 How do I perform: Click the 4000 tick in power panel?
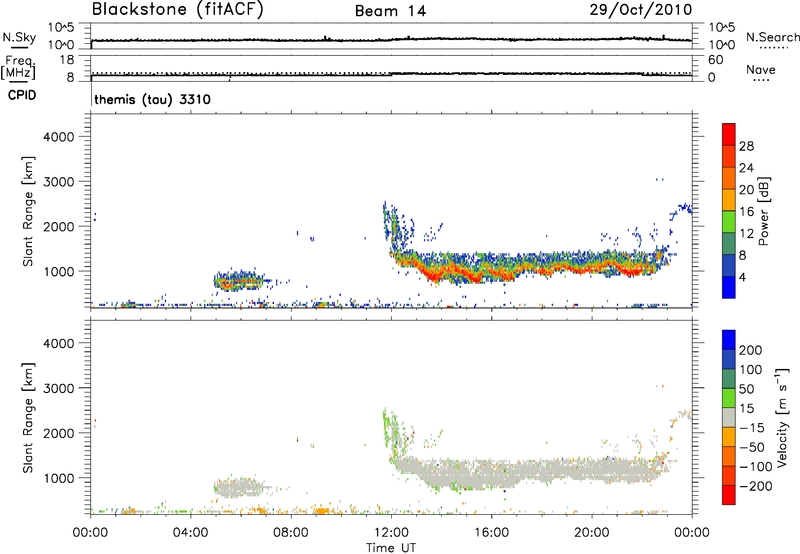59,137
